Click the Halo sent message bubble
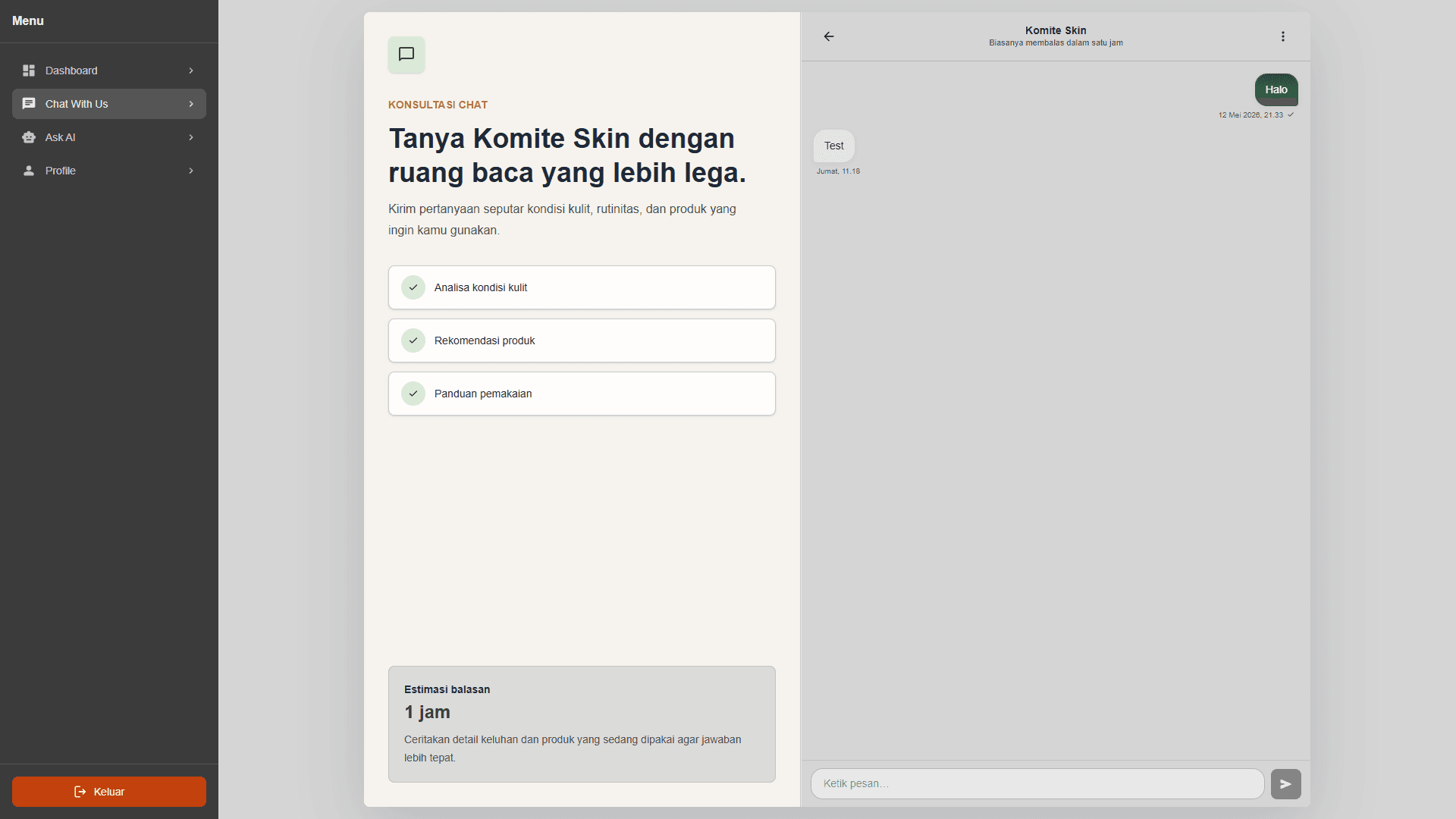The height and width of the screenshot is (819, 1456). point(1276,89)
